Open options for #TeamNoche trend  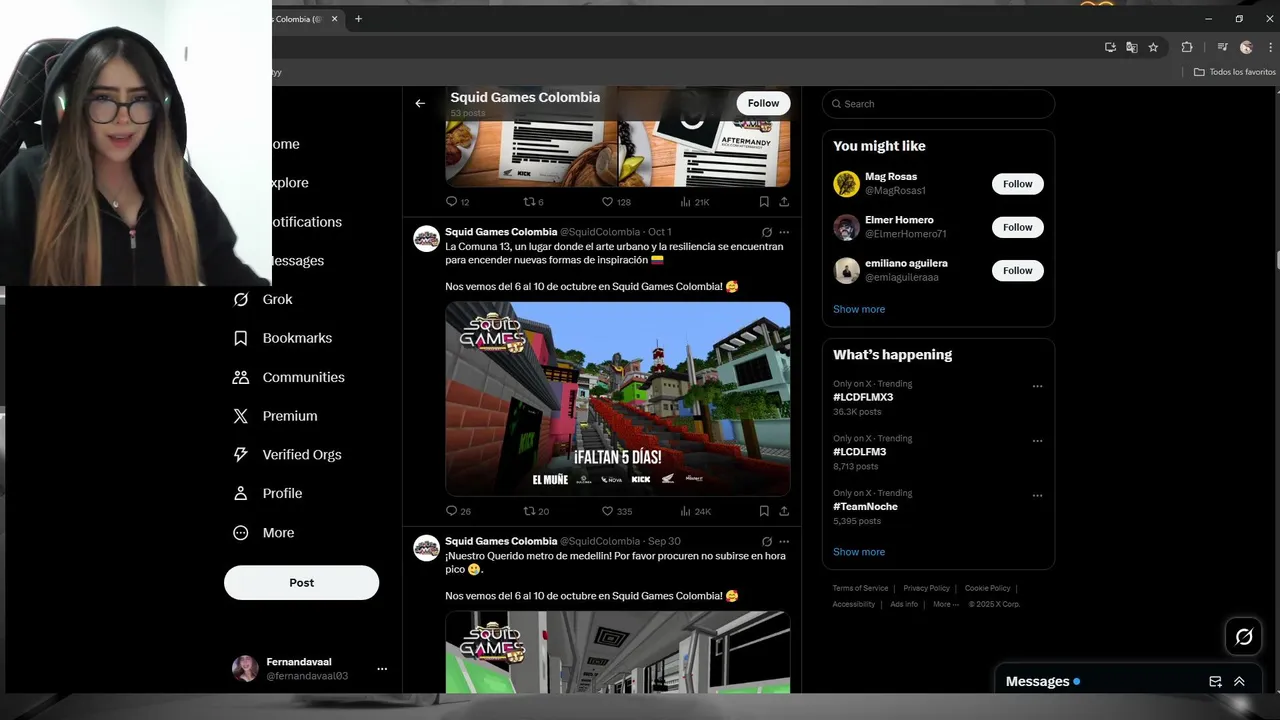(x=1037, y=495)
